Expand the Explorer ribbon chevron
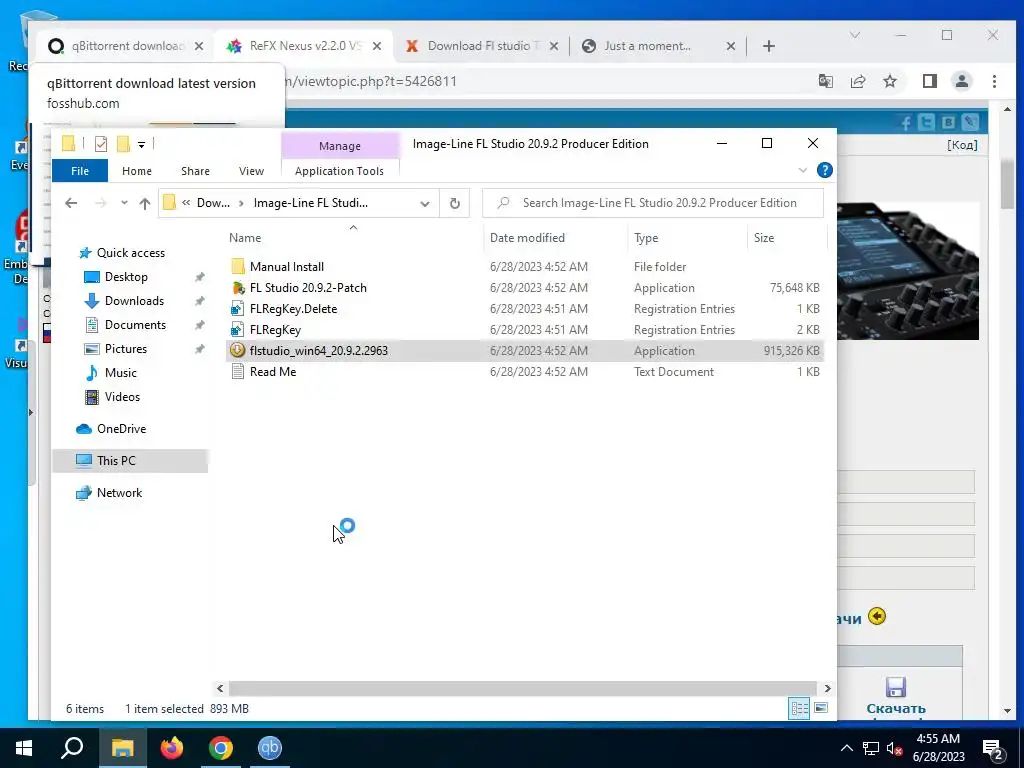Viewport: 1024px width, 768px height. click(803, 170)
